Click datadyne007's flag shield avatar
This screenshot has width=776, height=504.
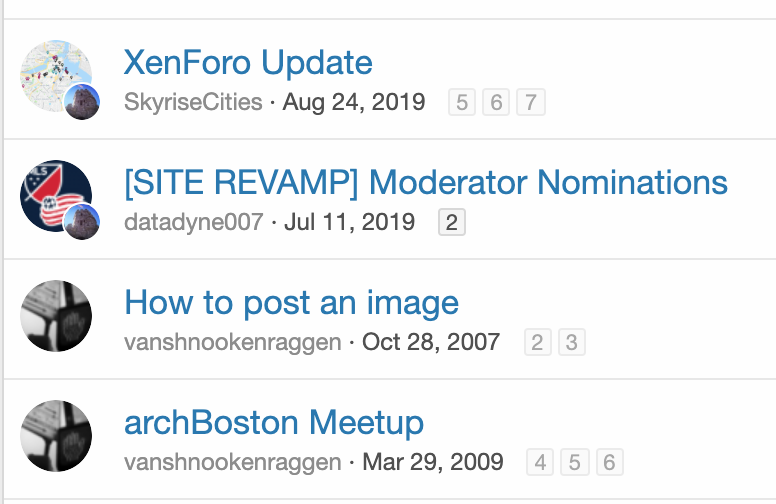[54, 195]
